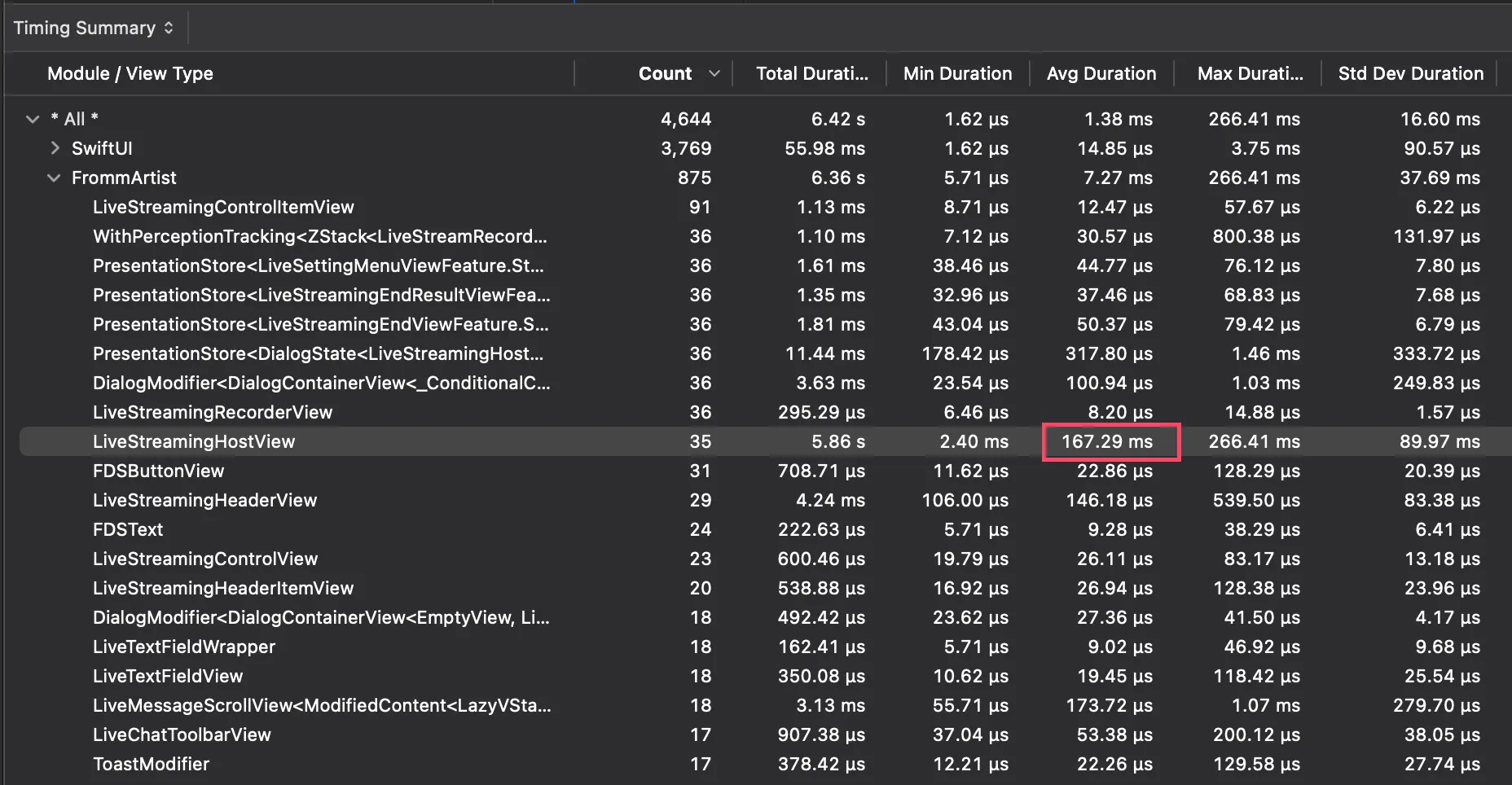Click the 7.27 ms average of FrommArtist
The height and width of the screenshot is (785, 1512).
coord(1119,178)
